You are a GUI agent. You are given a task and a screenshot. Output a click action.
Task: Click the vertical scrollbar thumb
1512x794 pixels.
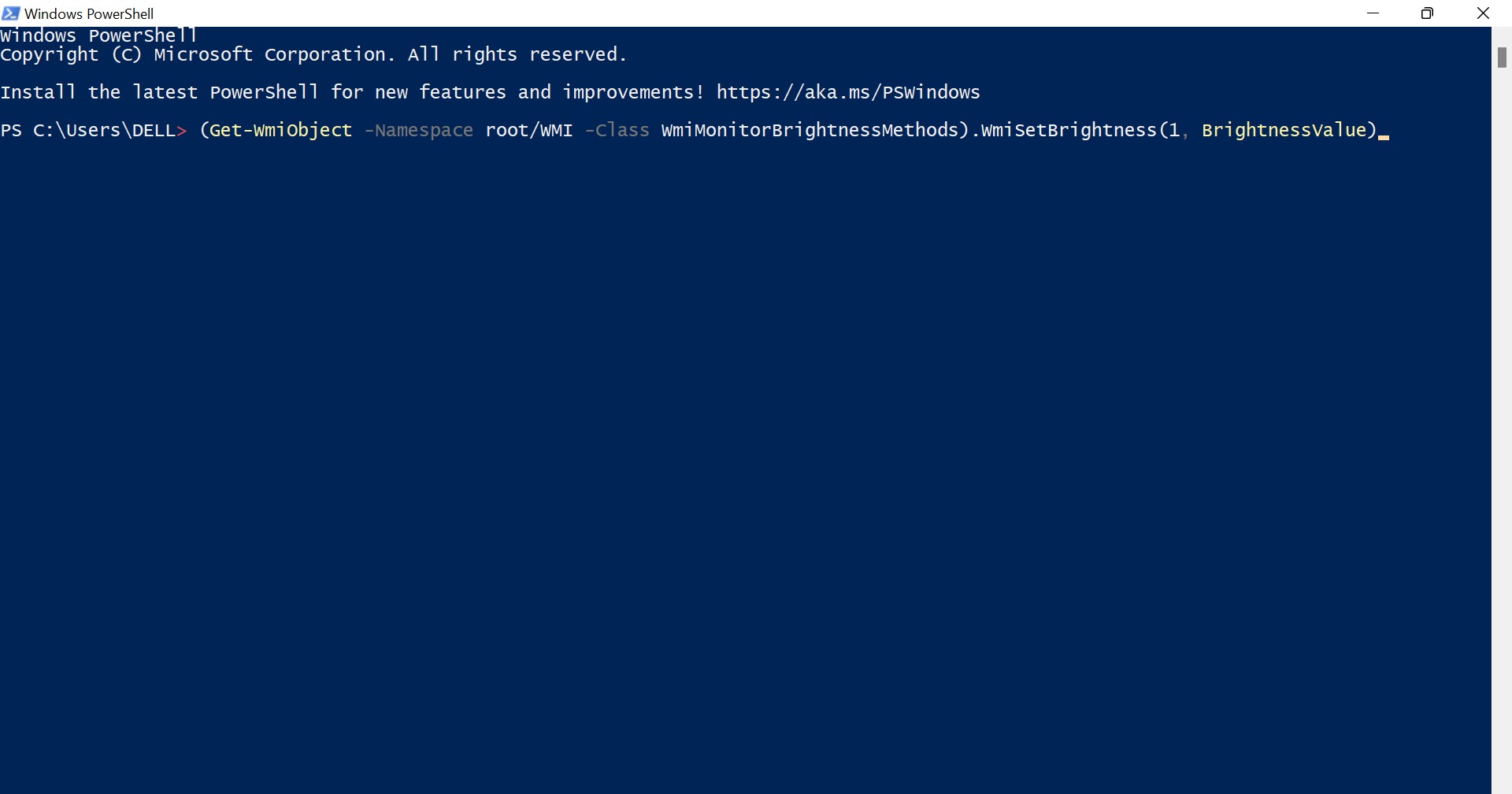(1502, 58)
